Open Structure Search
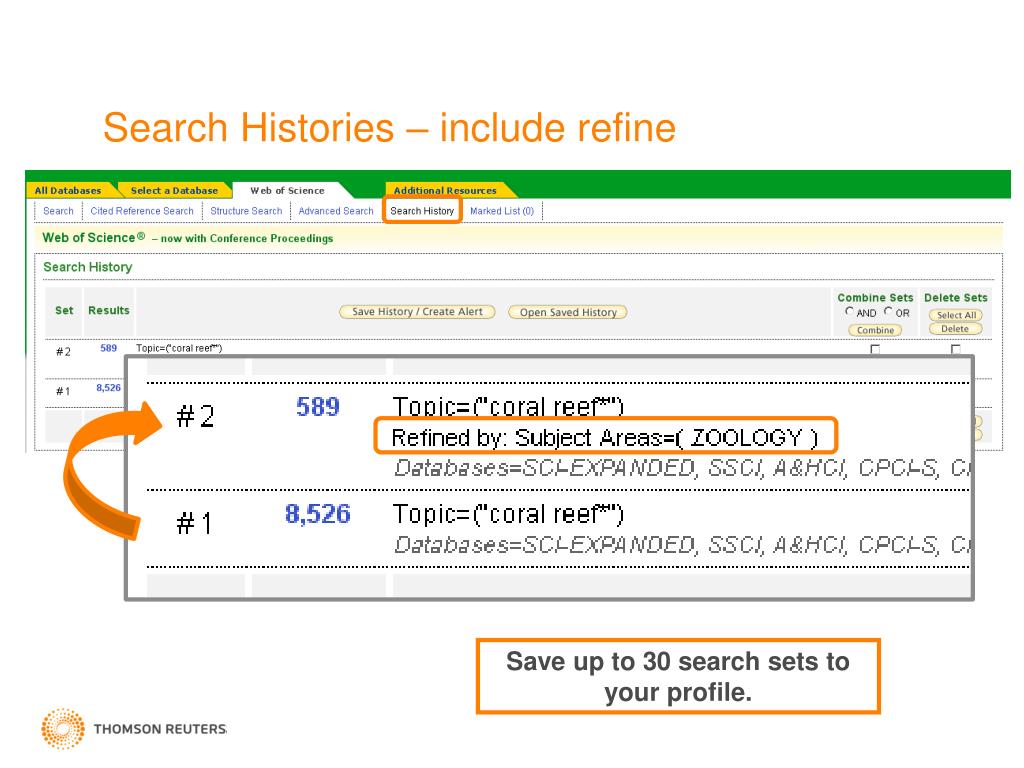The image size is (1024, 768). click(246, 211)
